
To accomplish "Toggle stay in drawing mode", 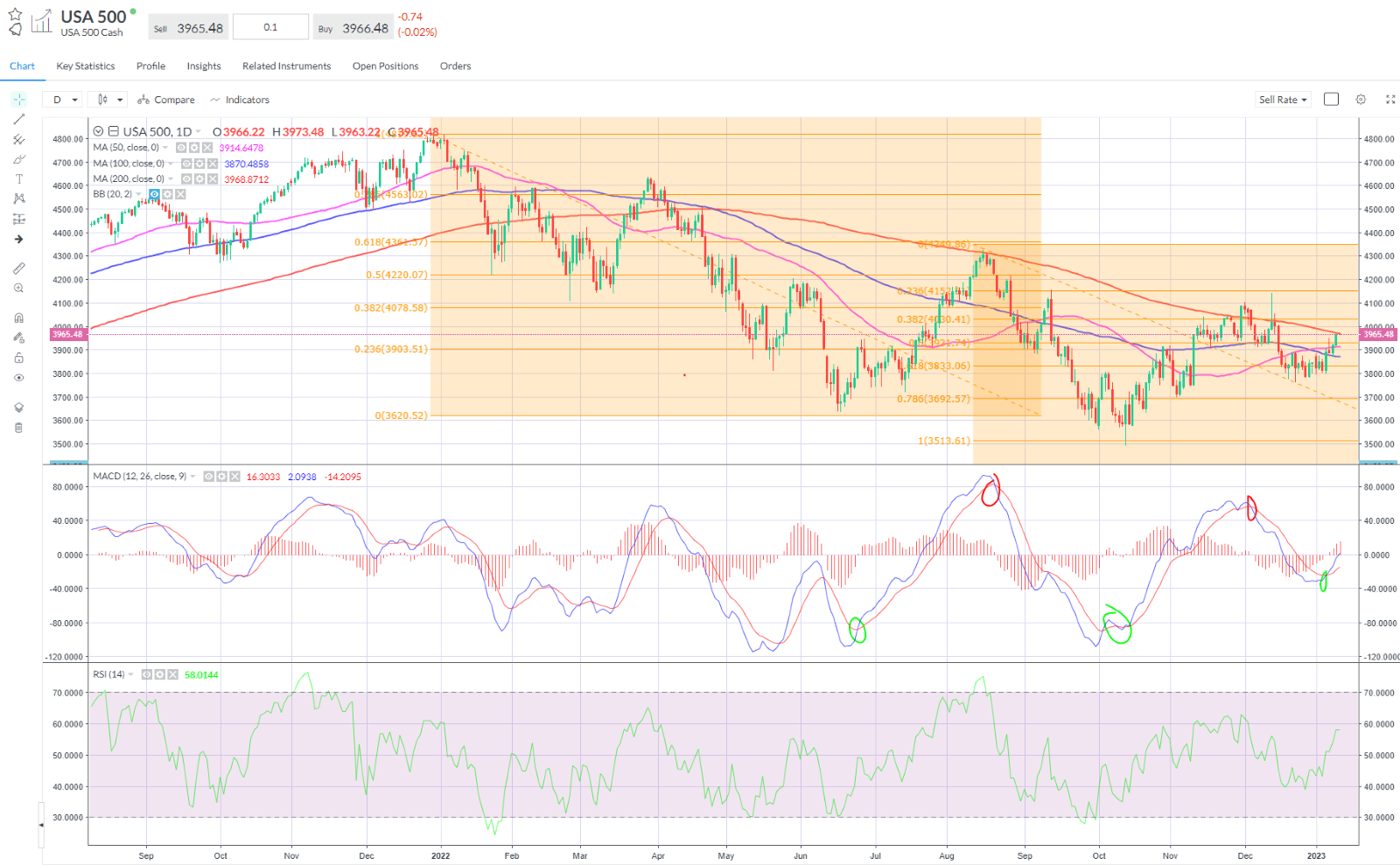I will click(18, 338).
